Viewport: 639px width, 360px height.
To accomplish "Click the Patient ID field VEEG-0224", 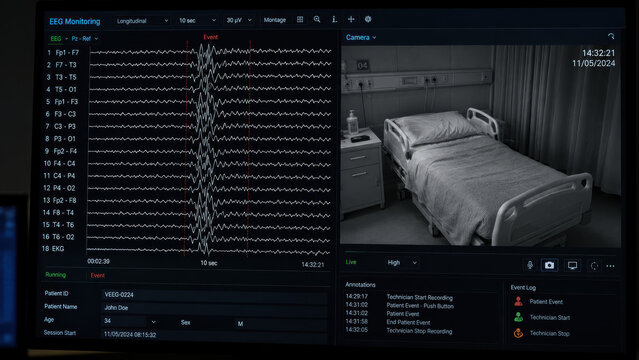I will (x=214, y=295).
